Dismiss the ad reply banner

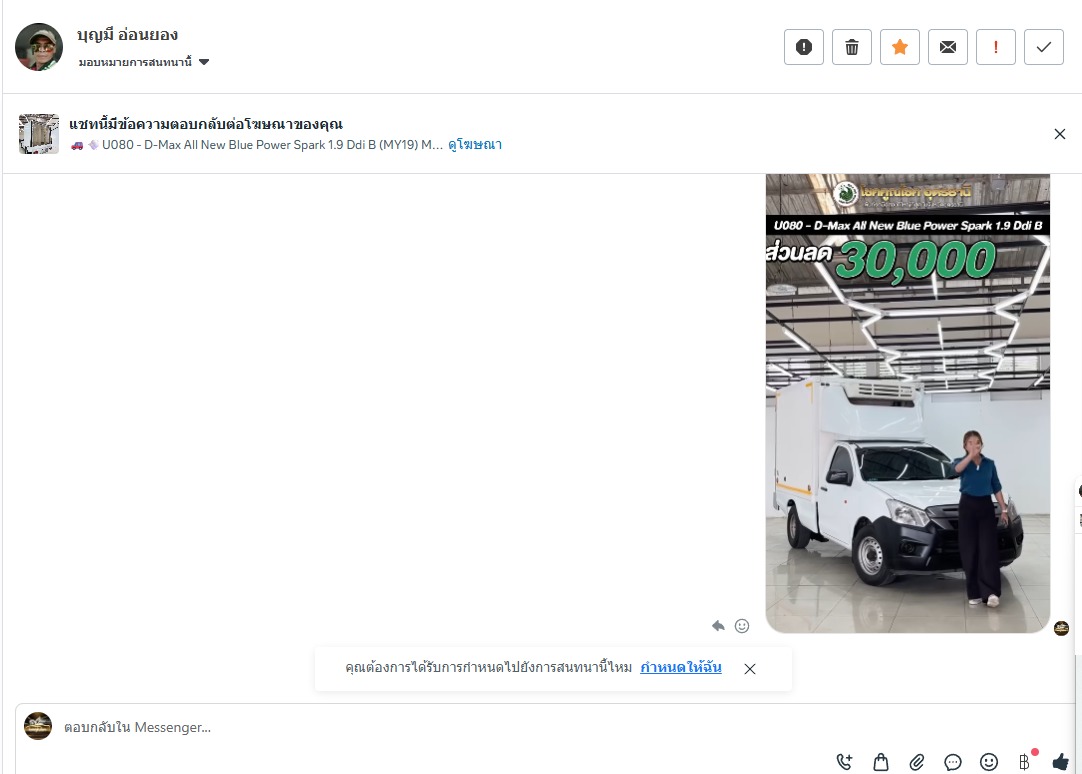[x=1059, y=134]
